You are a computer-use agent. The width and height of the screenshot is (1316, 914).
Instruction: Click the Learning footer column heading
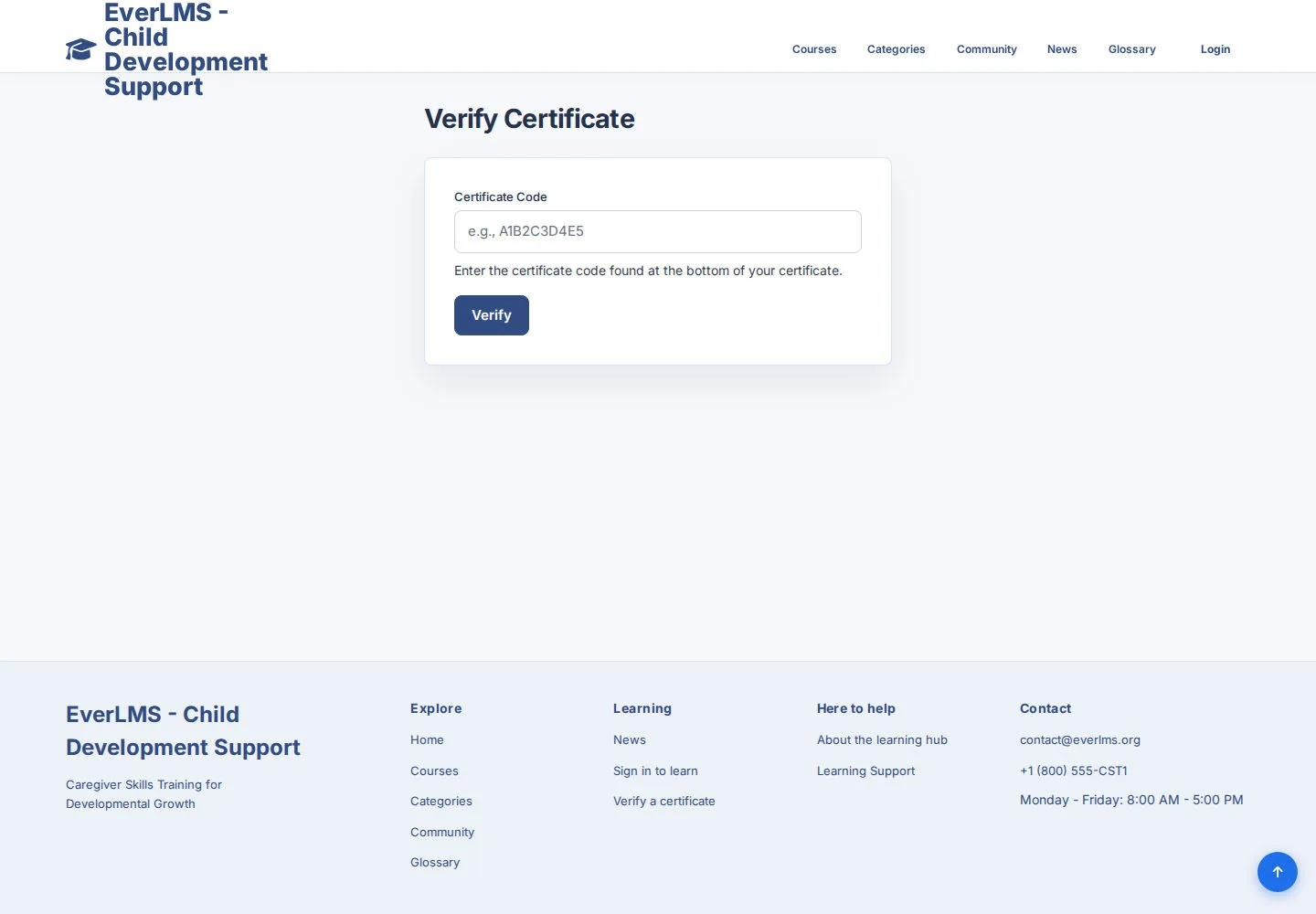coord(642,709)
